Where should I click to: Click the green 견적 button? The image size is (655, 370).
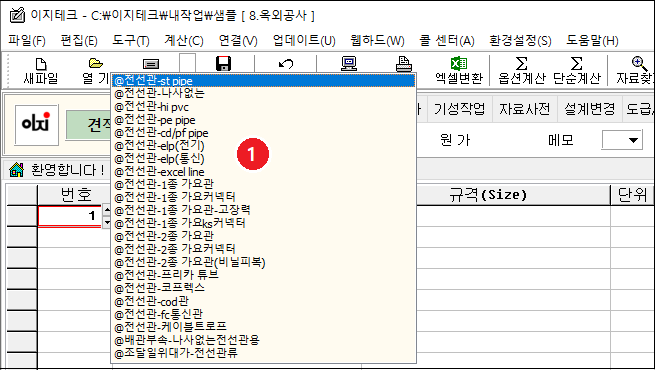[x=89, y=125]
